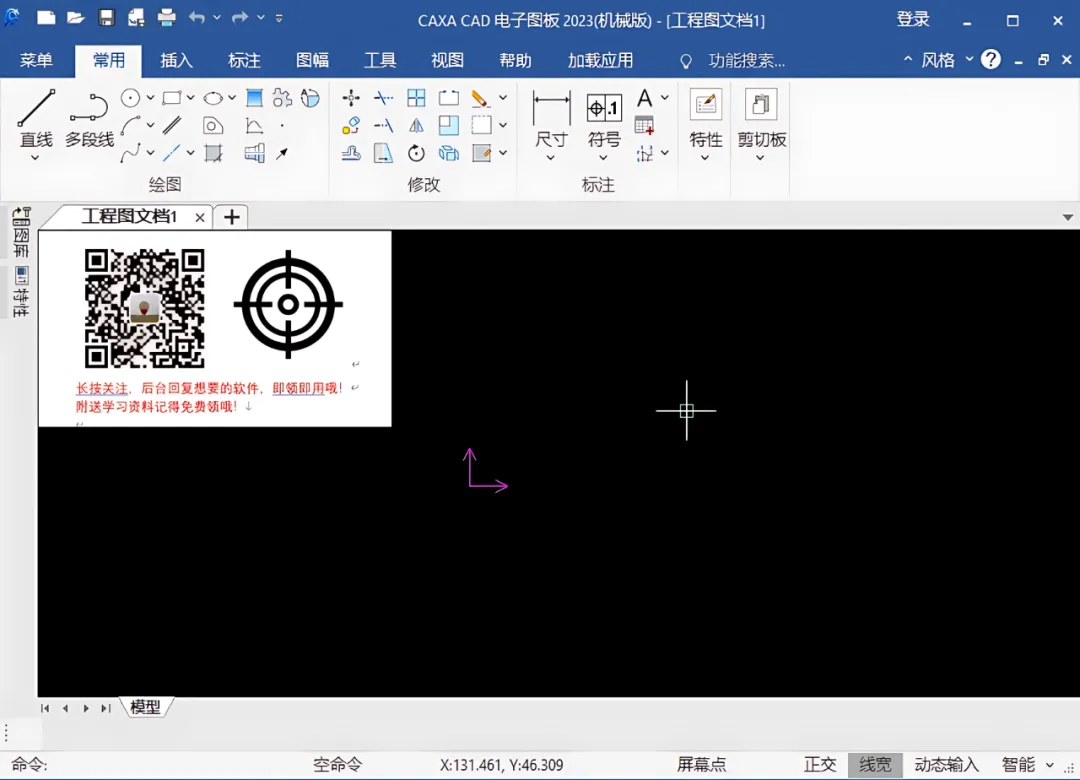
Task: Toggle 正交 orthogonal mode in status bar
Action: tap(820, 764)
